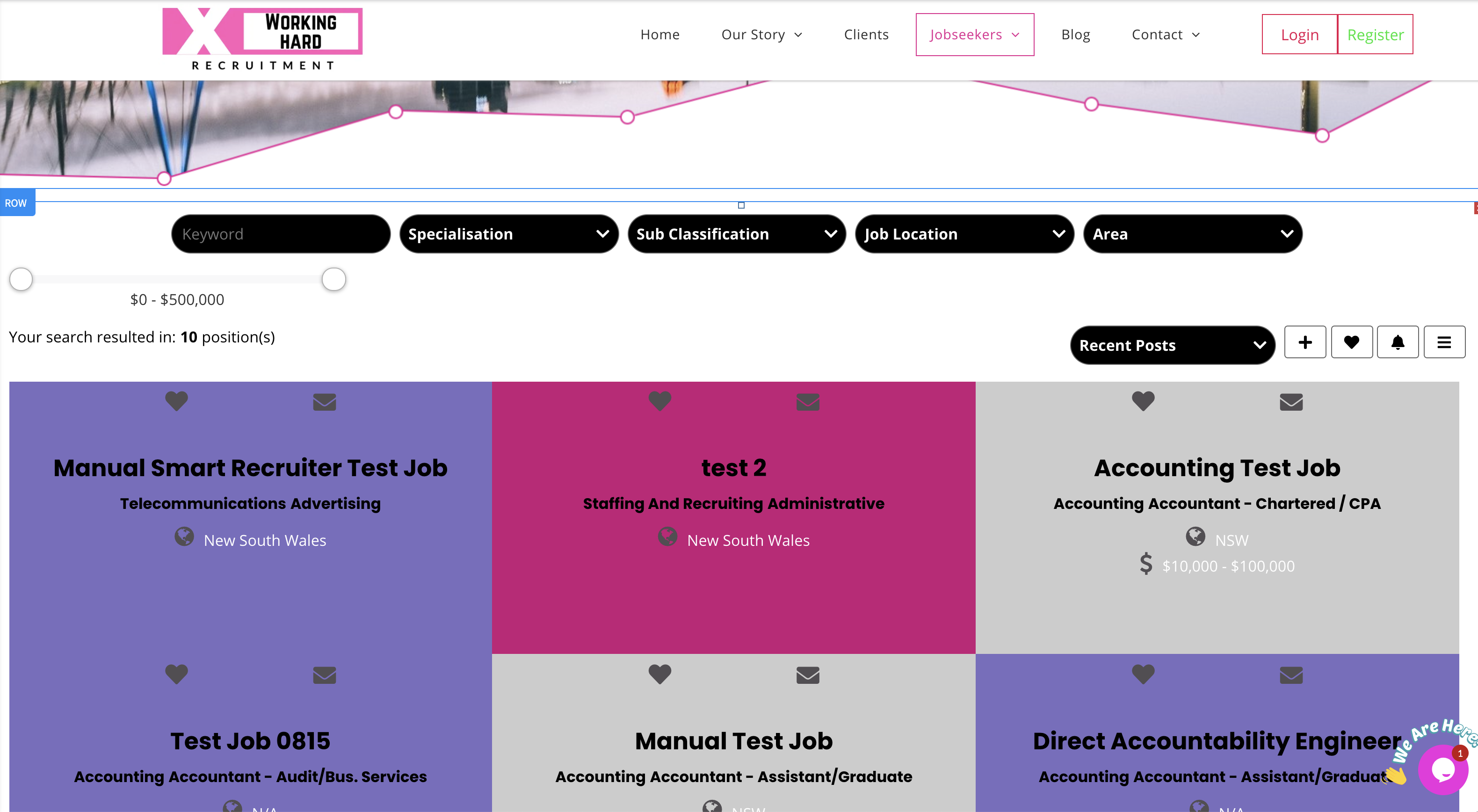Open the Job Location dropdown

pos(964,234)
